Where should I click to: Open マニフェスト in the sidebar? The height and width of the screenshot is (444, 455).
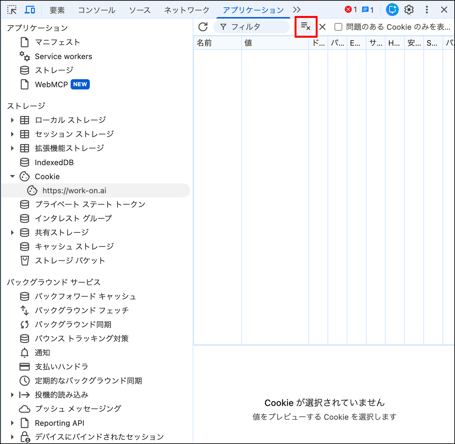57,42
